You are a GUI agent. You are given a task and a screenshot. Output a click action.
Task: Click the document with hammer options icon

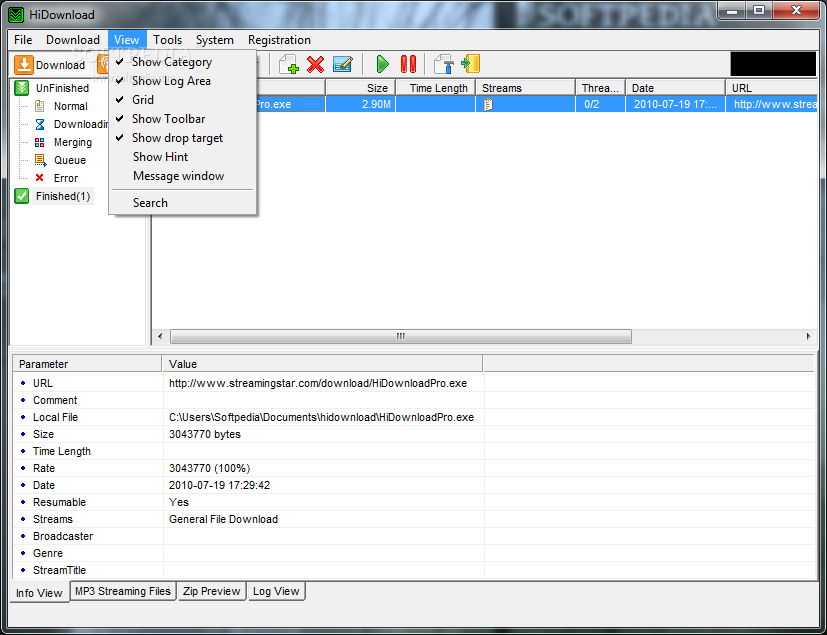click(444, 64)
